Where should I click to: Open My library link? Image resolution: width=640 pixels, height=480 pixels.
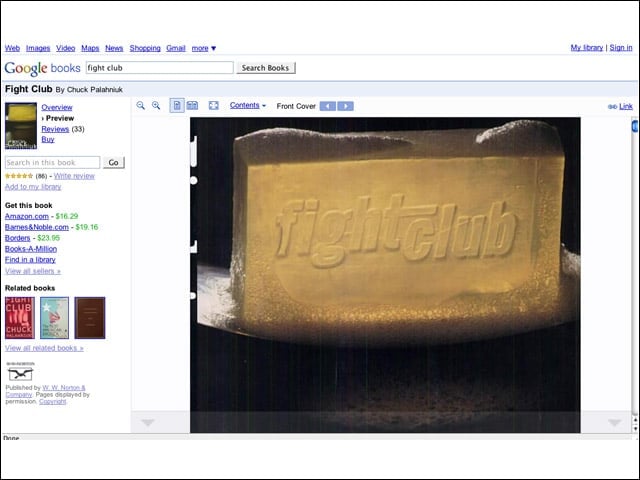click(587, 48)
